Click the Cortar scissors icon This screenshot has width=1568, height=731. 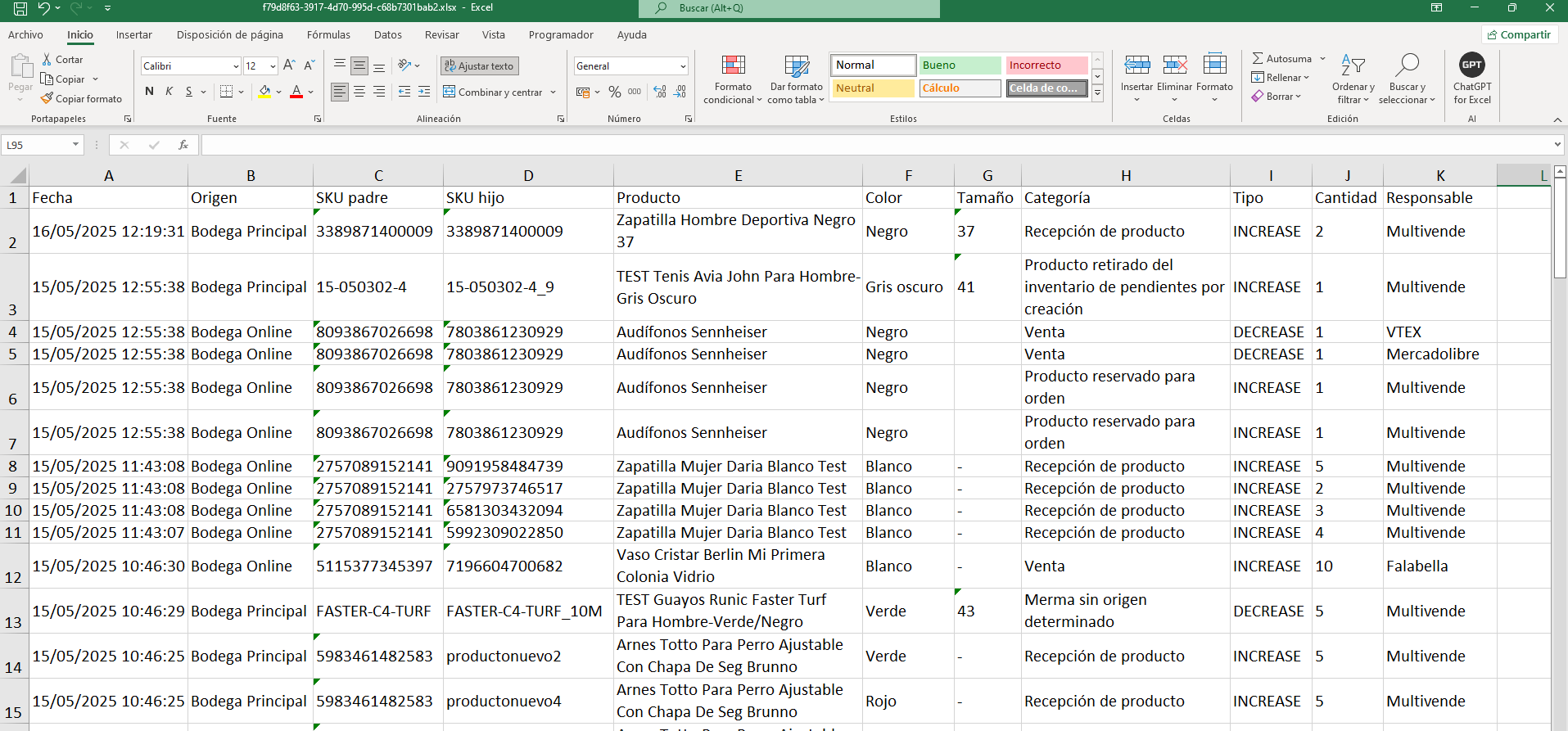[x=47, y=60]
